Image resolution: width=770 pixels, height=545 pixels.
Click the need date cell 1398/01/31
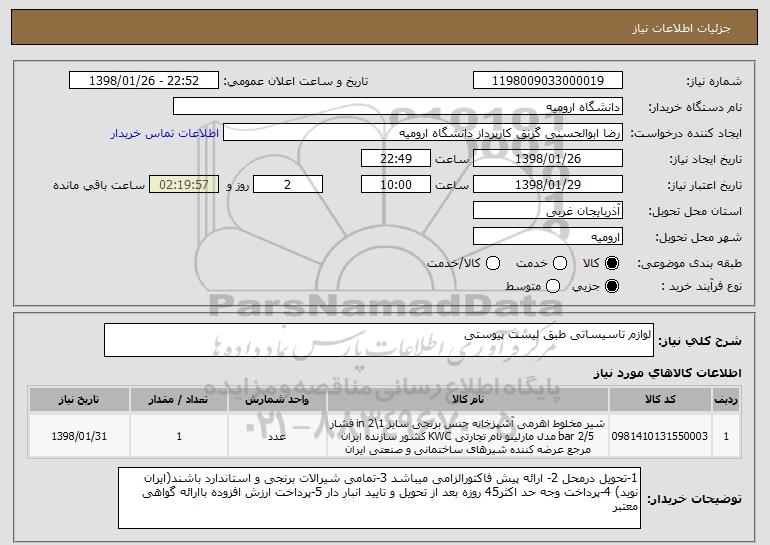pos(79,436)
